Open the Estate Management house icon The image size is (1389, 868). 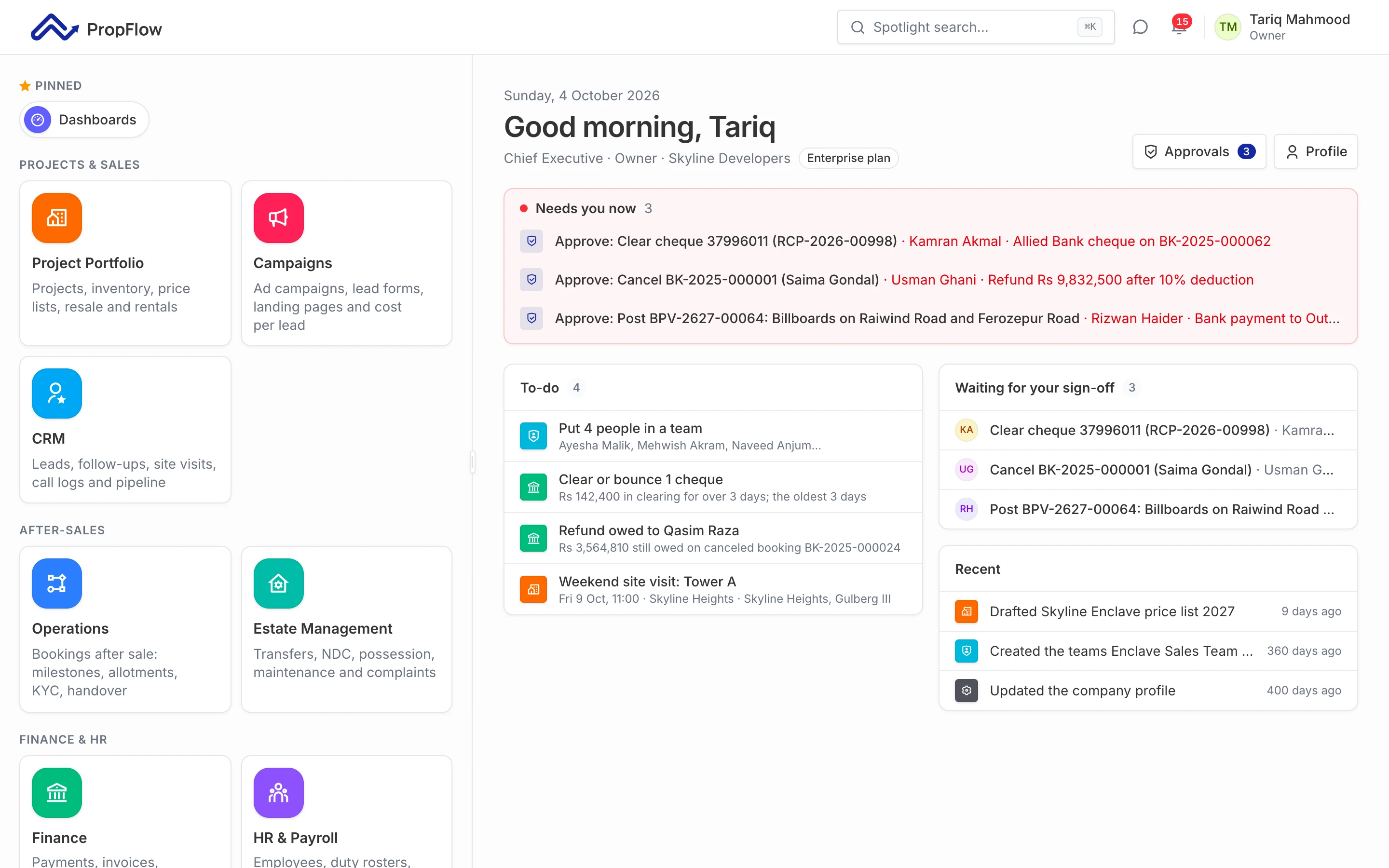[278, 583]
